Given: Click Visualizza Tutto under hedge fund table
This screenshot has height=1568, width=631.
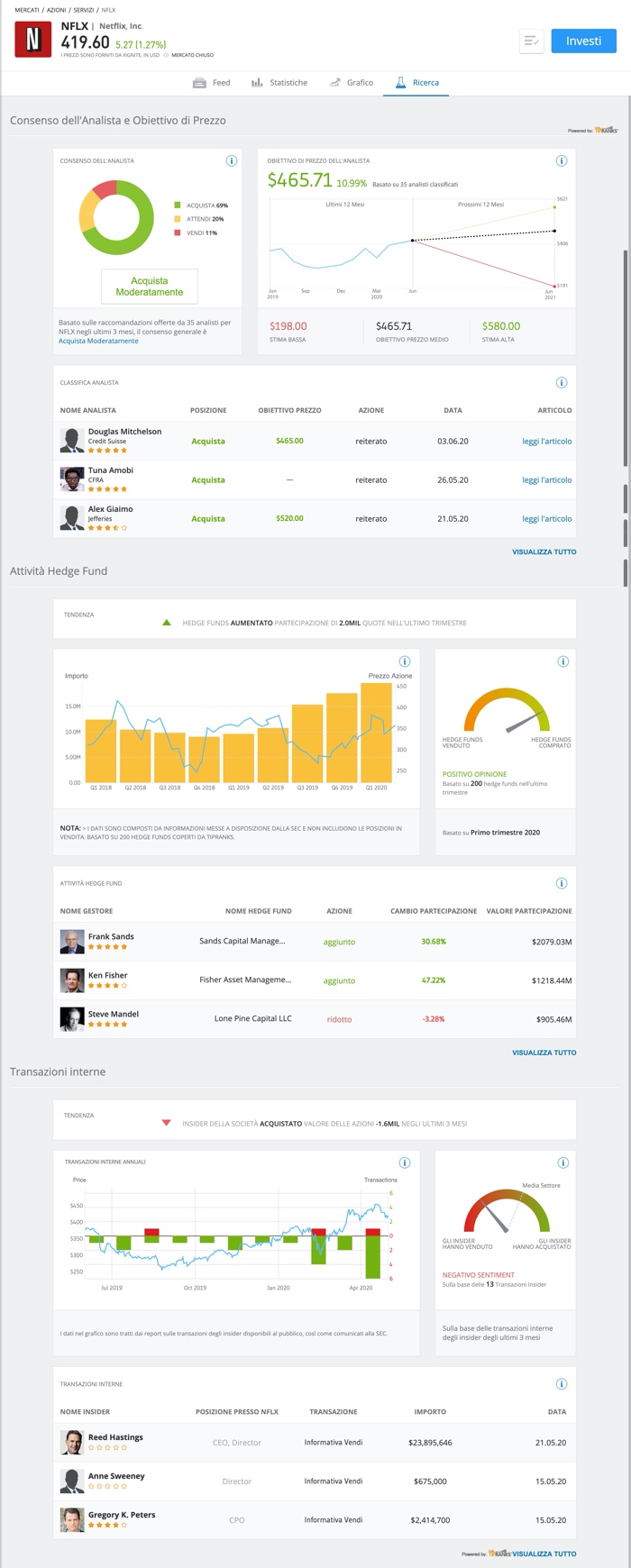Looking at the screenshot, I should [544, 1053].
